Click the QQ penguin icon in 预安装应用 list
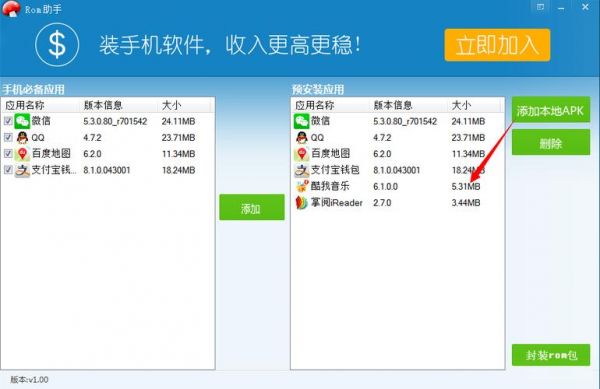 pos(302,137)
